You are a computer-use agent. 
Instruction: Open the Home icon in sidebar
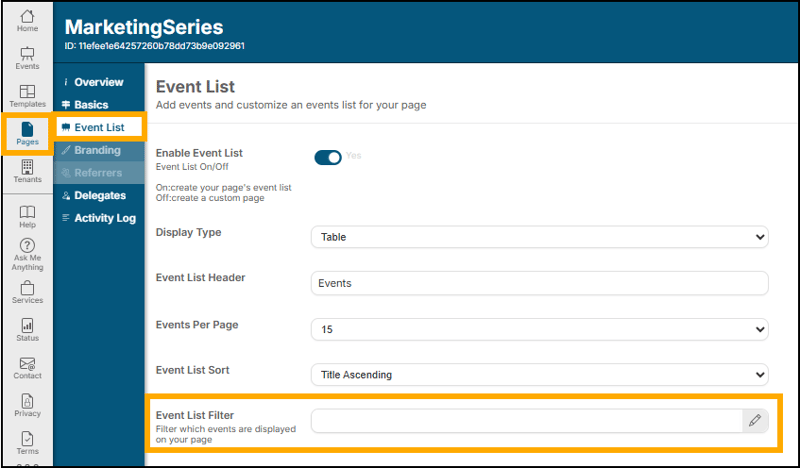click(x=27, y=20)
